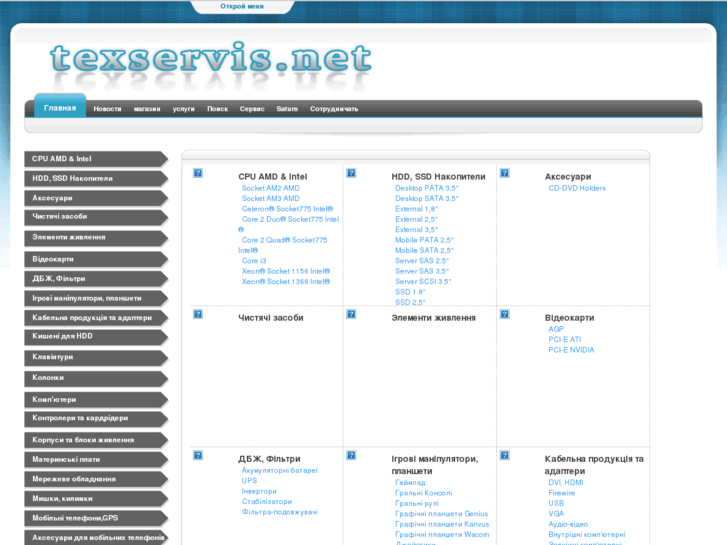Click the image placeholder icon beside CPU AMD & Intel
Image resolution: width=727 pixels, height=545 pixels.
[x=198, y=173]
